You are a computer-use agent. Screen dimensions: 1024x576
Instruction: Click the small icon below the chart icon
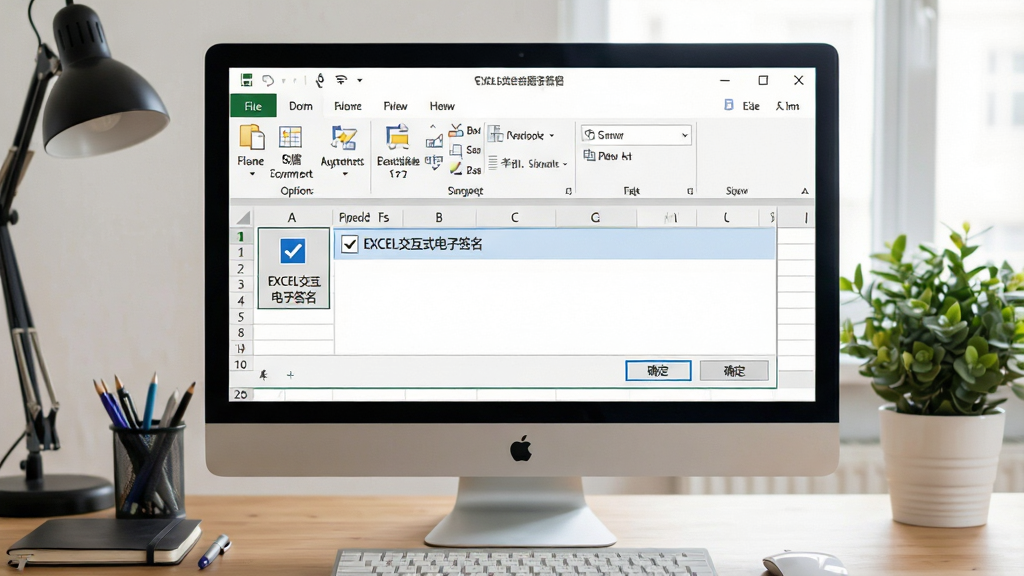pyautogui.click(x=434, y=162)
